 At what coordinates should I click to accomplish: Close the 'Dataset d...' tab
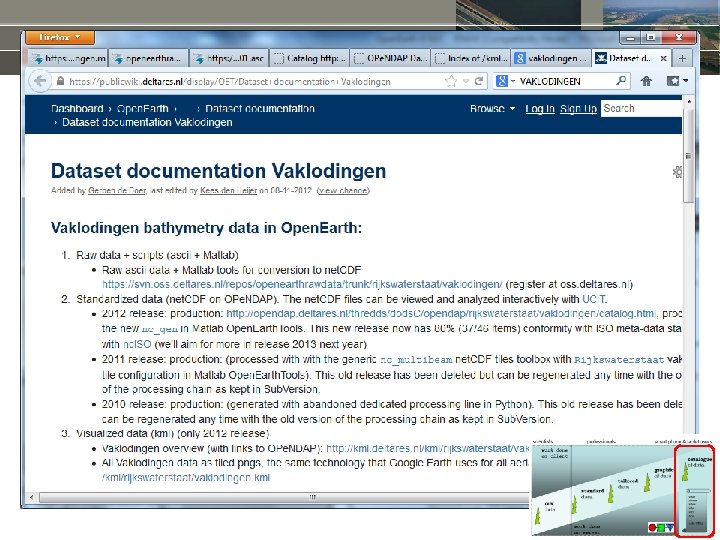pyautogui.click(x=664, y=58)
